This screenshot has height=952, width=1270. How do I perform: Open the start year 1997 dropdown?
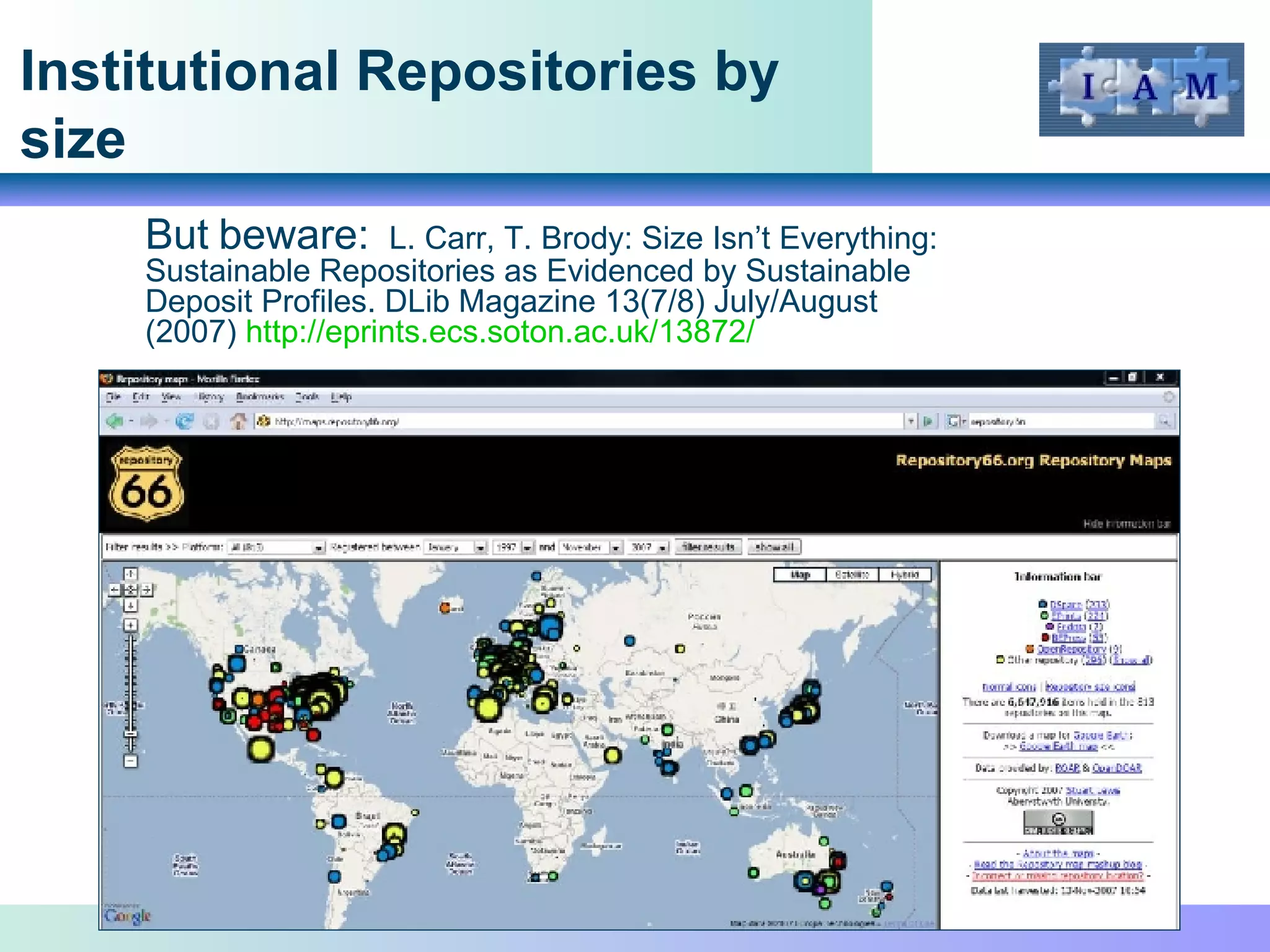[514, 547]
